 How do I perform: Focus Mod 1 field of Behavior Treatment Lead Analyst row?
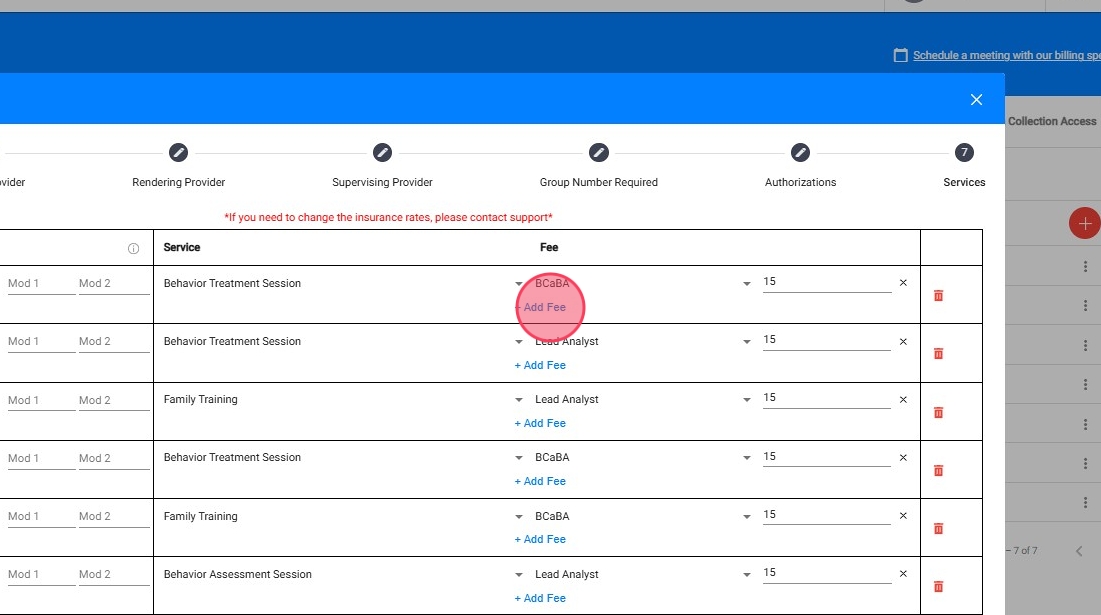coord(41,342)
